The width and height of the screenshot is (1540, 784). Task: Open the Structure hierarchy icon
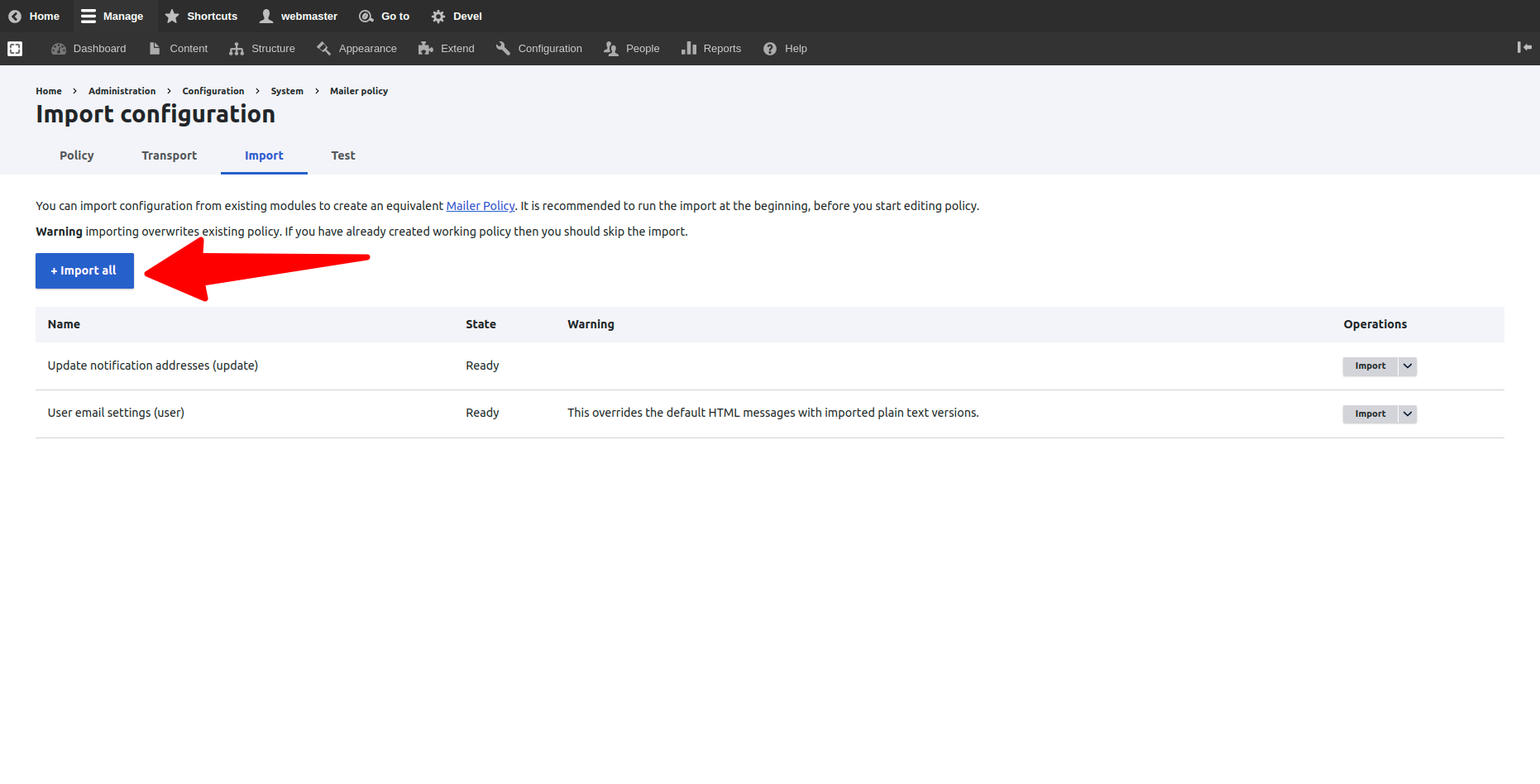[x=237, y=49]
